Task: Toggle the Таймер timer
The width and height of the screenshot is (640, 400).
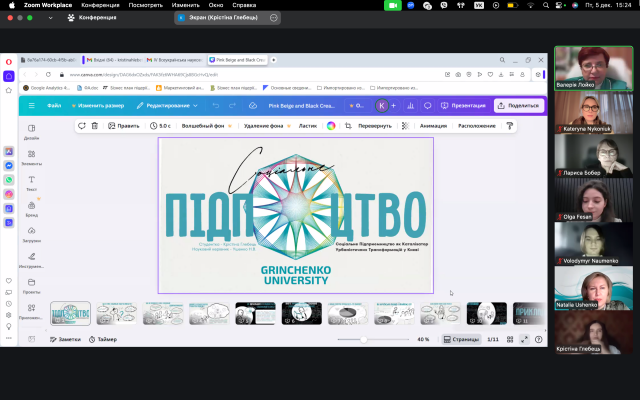Action: pyautogui.click(x=102, y=339)
